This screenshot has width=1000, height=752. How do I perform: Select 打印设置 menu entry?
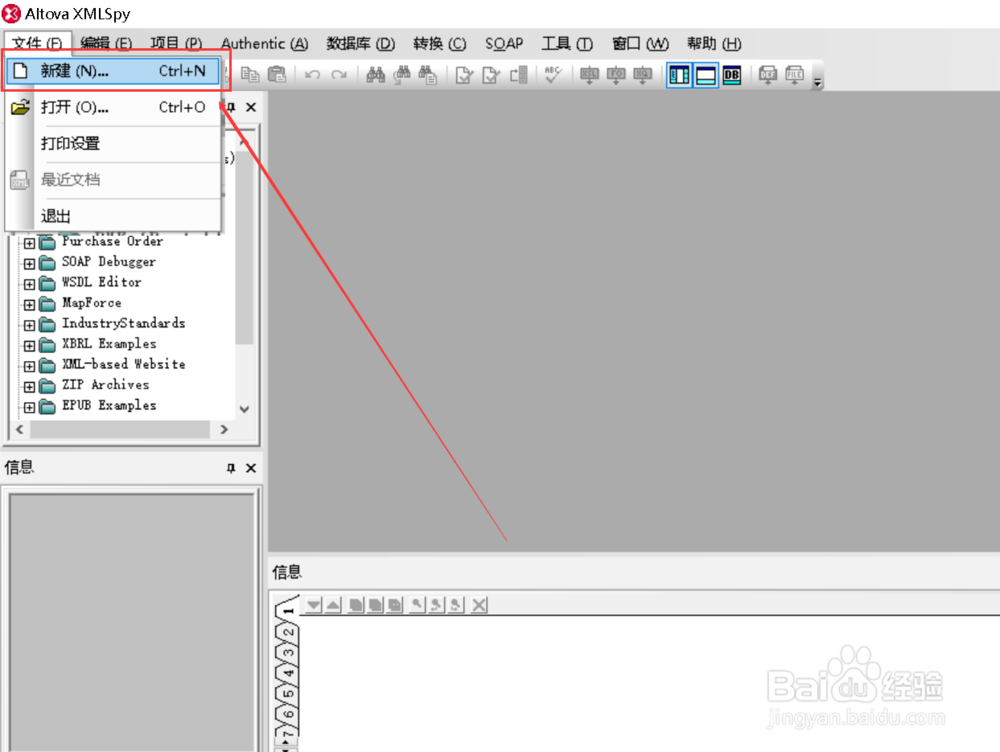pyautogui.click(x=114, y=144)
